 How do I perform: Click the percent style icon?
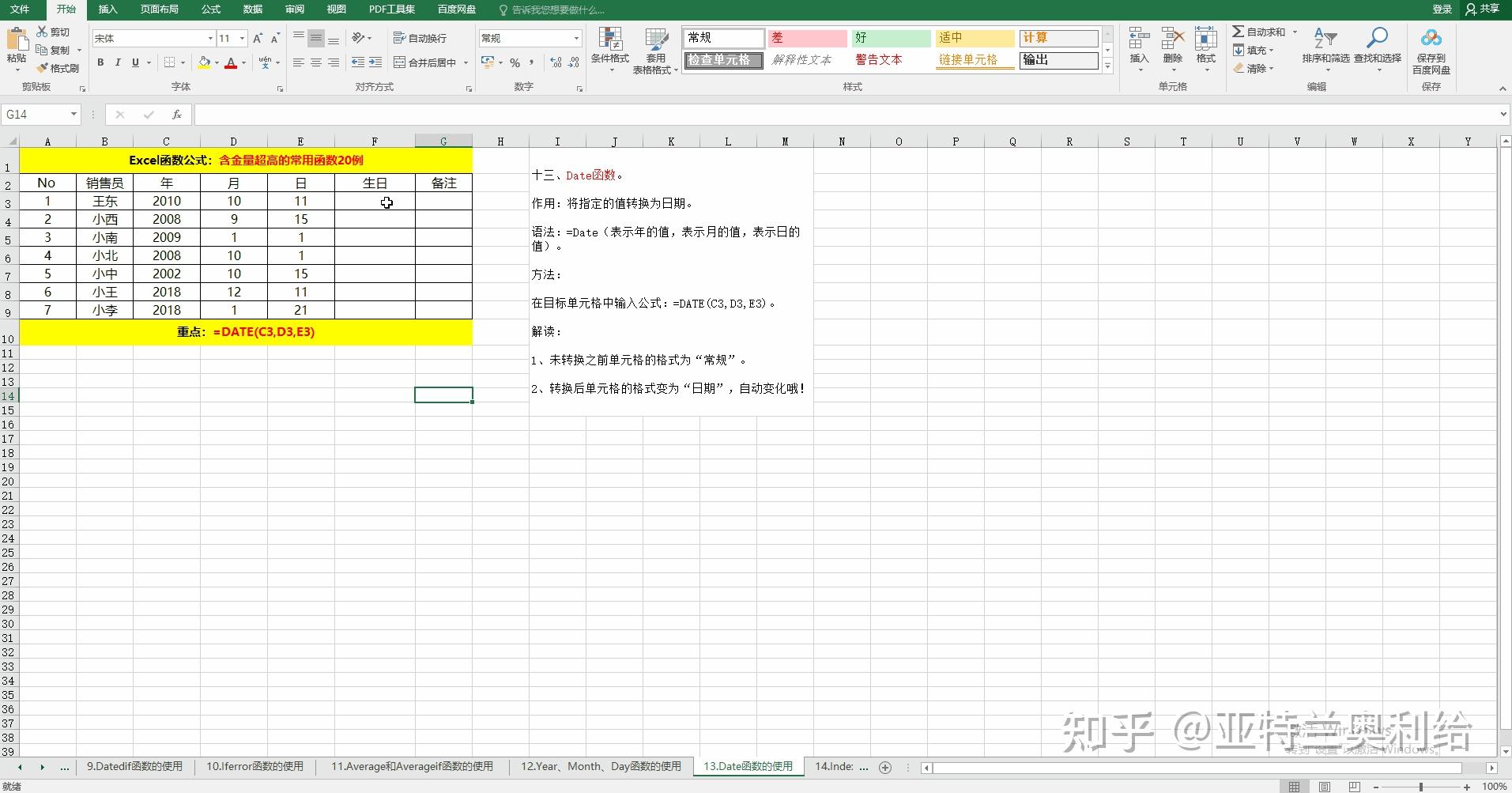(515, 62)
